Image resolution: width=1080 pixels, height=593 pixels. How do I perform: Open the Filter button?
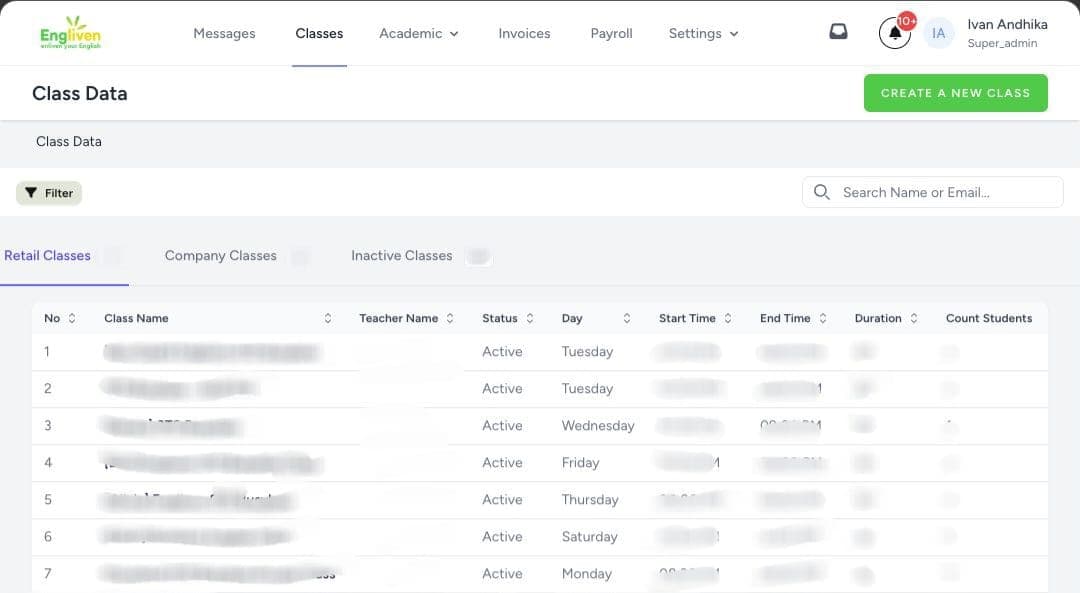49,193
